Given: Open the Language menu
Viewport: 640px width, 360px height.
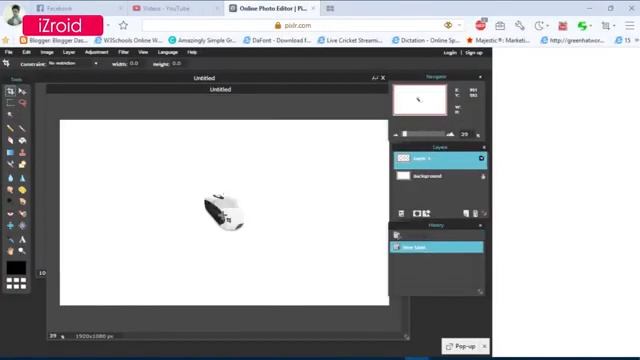Looking at the screenshot, I should coord(167,52).
